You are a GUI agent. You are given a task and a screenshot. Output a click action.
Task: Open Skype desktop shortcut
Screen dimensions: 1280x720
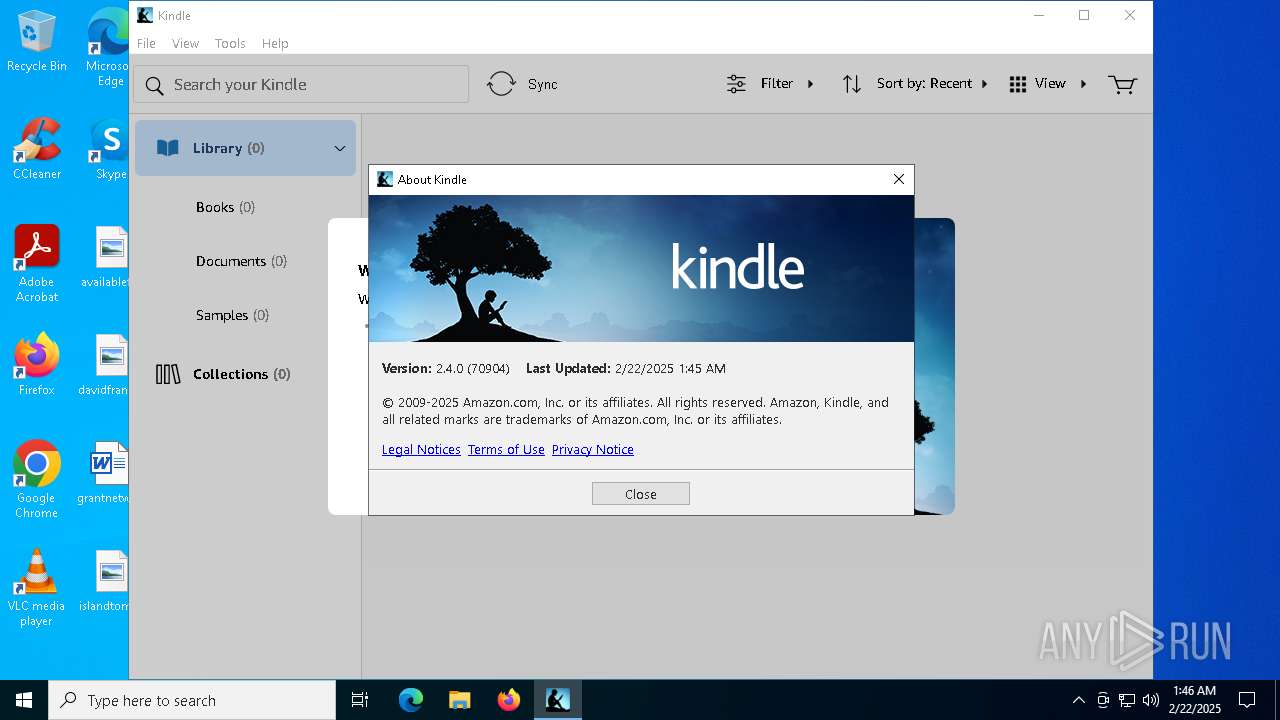pos(109,149)
